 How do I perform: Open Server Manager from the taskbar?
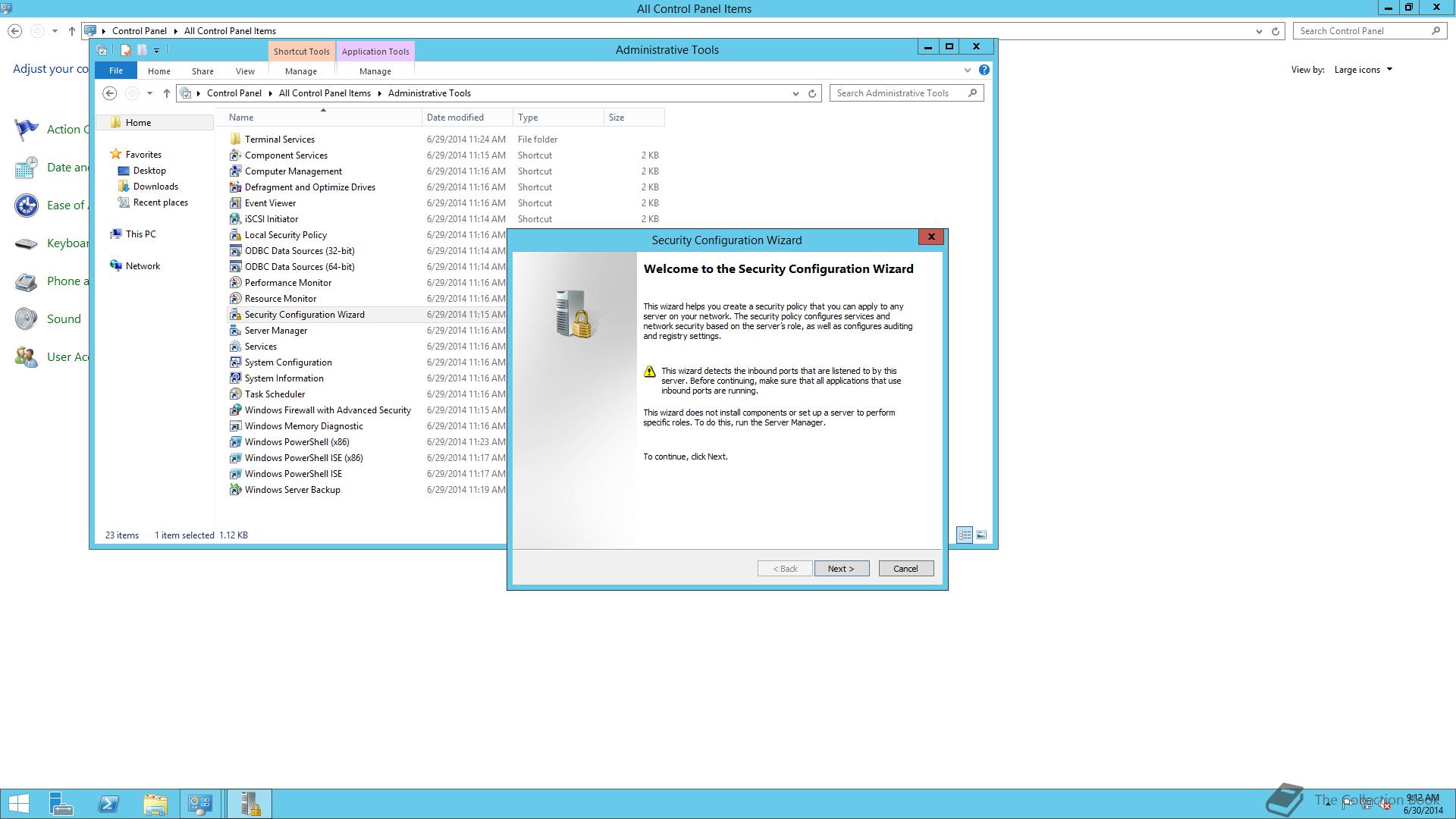coord(61,804)
